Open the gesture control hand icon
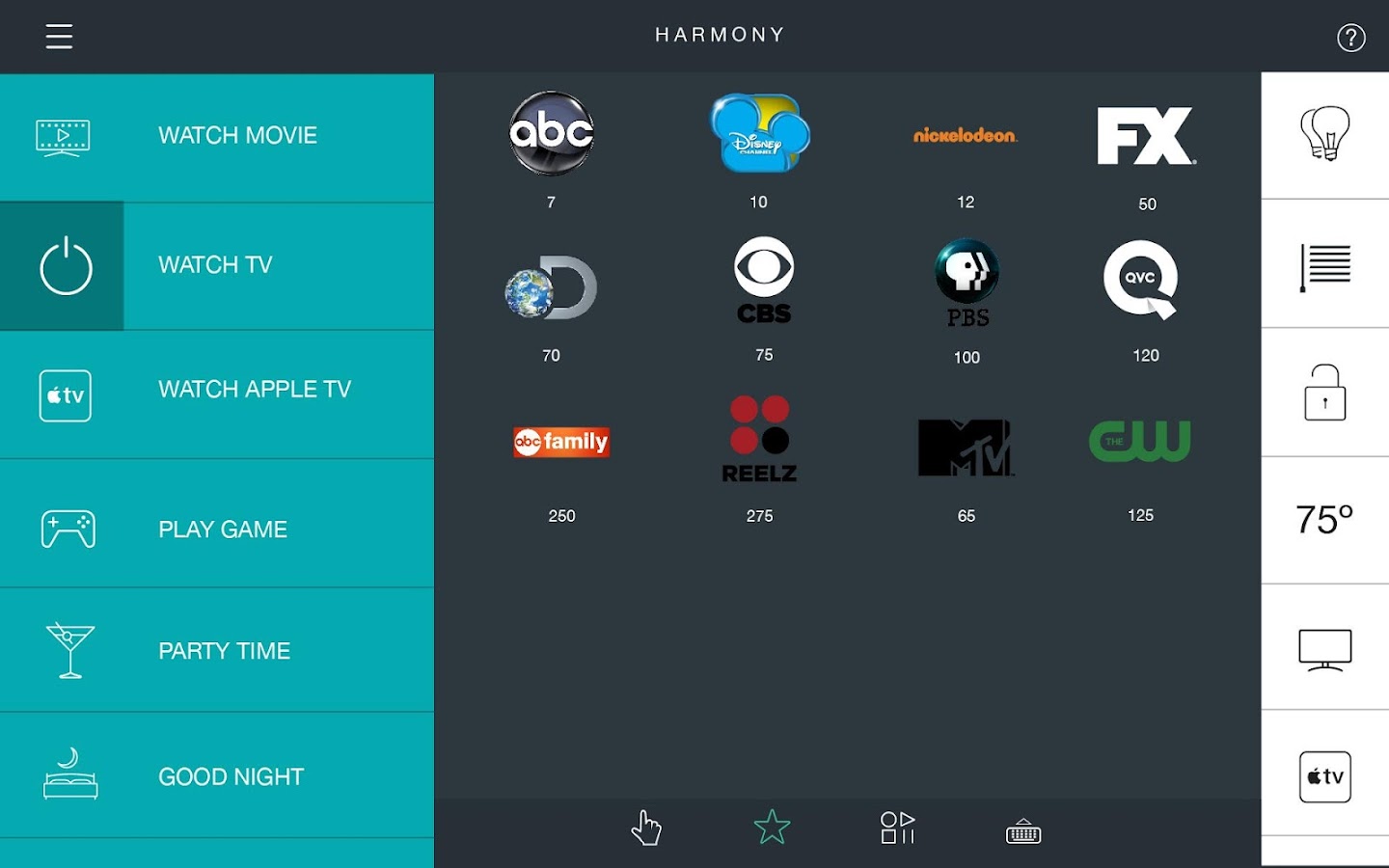The width and height of the screenshot is (1389, 868). click(645, 827)
